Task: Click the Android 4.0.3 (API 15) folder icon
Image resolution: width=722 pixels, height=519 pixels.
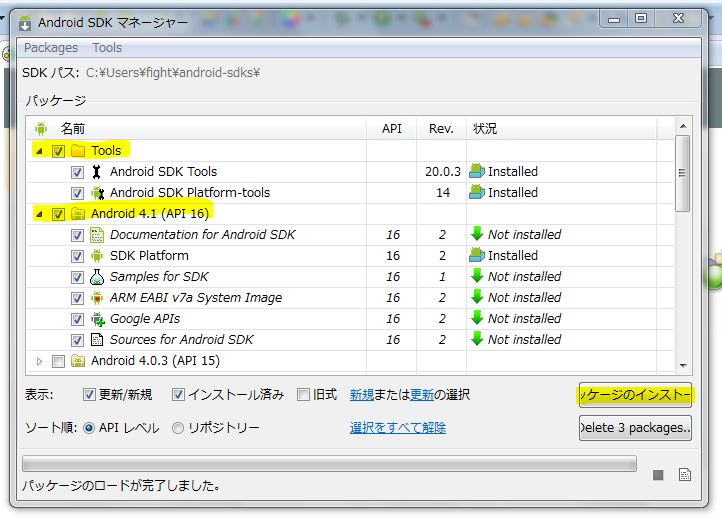Action: [x=78, y=361]
